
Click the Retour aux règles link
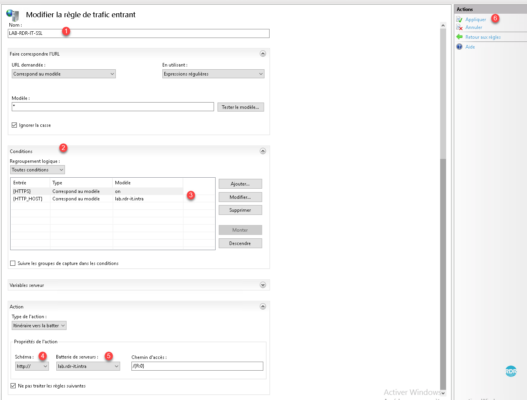tap(483, 37)
